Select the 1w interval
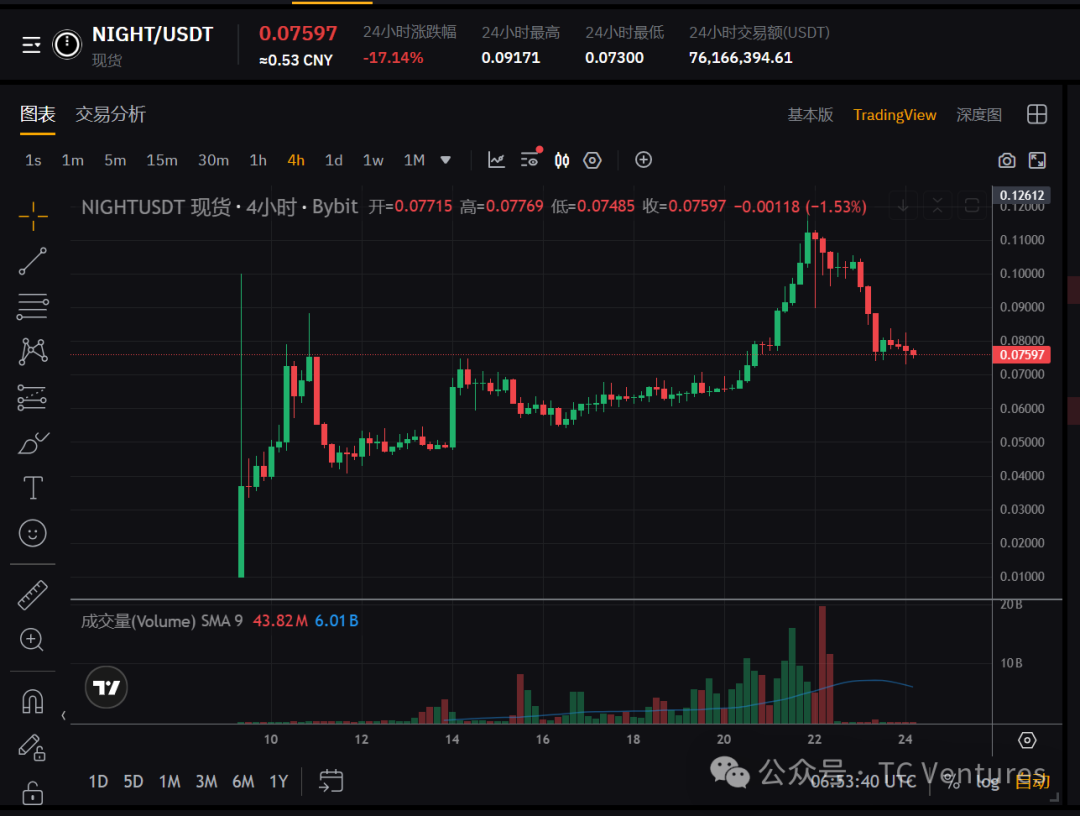This screenshot has height=816, width=1080. coord(373,160)
